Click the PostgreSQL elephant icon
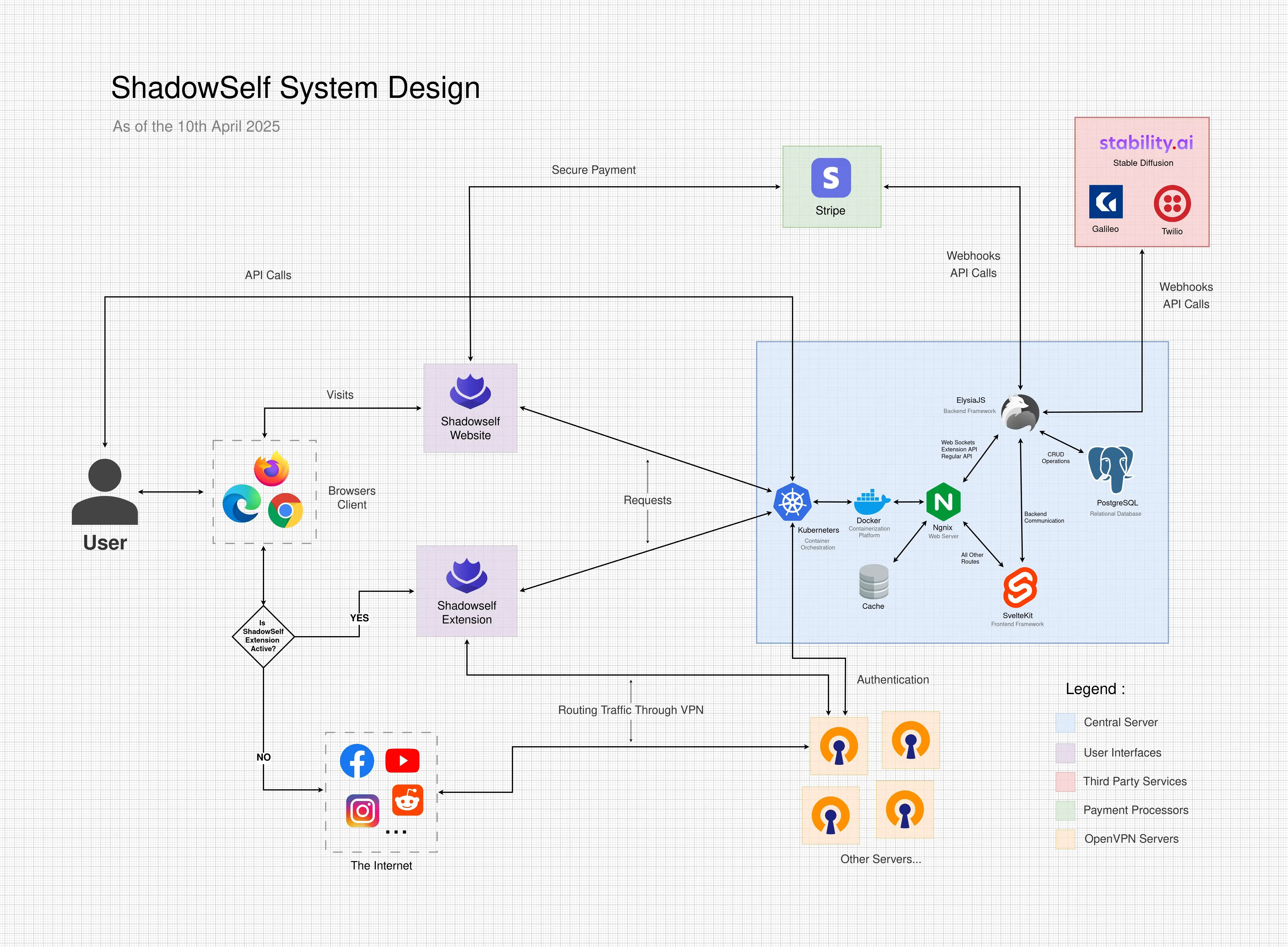 (1111, 470)
